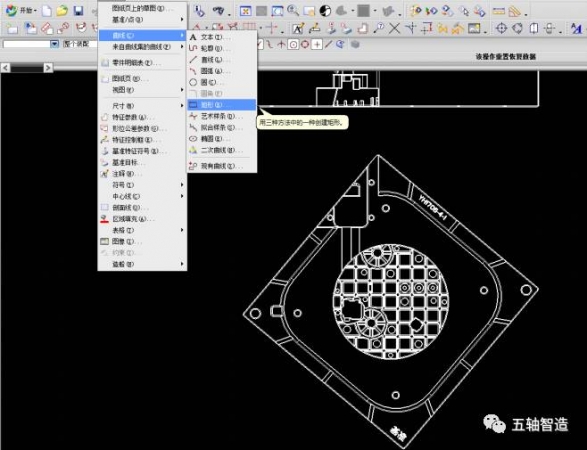The image size is (587, 450).
Task: Click the crosshair target circle icon
Action: (x=501, y=28)
